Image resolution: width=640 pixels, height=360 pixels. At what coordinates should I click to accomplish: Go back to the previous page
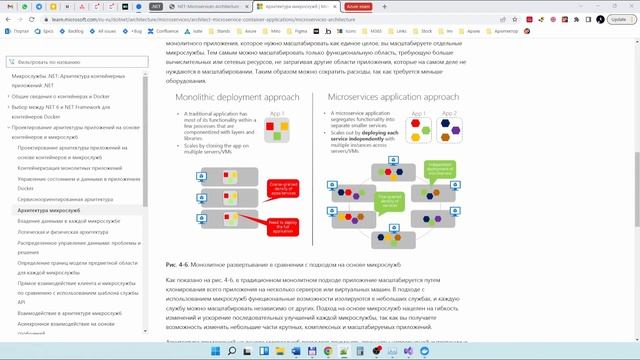(x=8, y=19)
